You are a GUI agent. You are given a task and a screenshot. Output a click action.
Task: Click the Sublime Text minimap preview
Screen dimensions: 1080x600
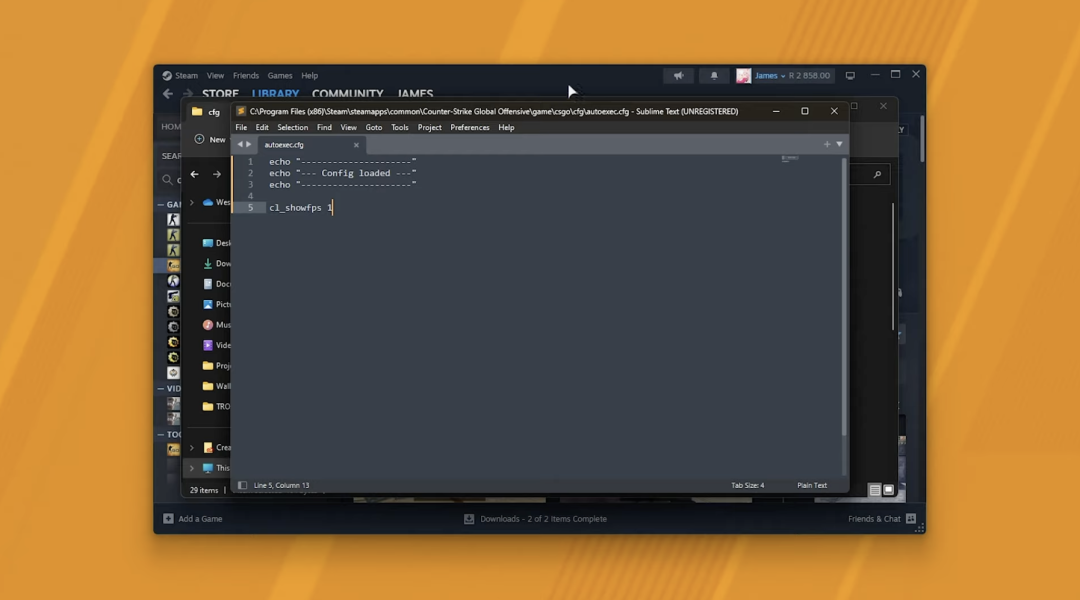(x=790, y=158)
